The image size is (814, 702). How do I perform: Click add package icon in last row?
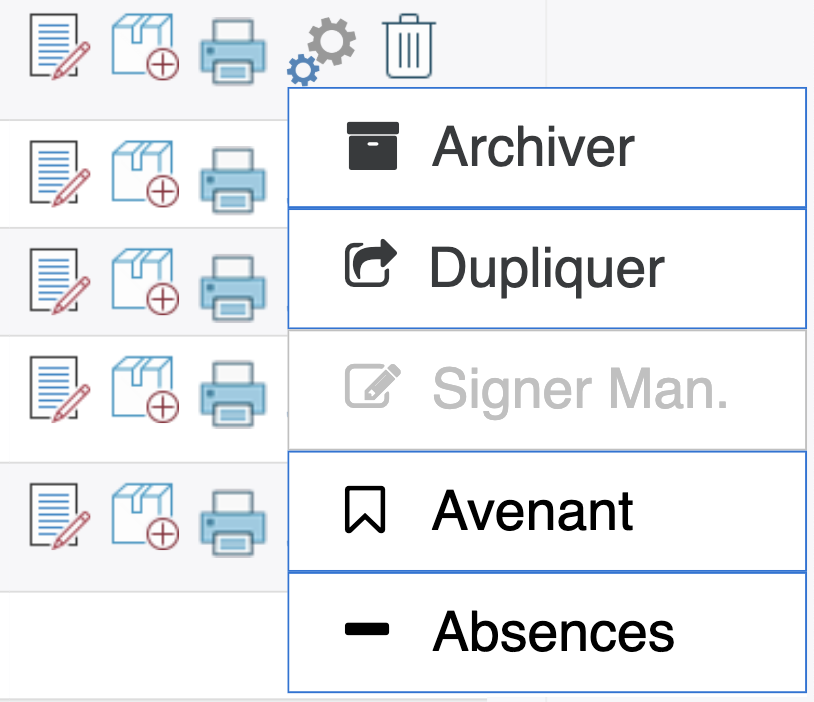[x=145, y=516]
